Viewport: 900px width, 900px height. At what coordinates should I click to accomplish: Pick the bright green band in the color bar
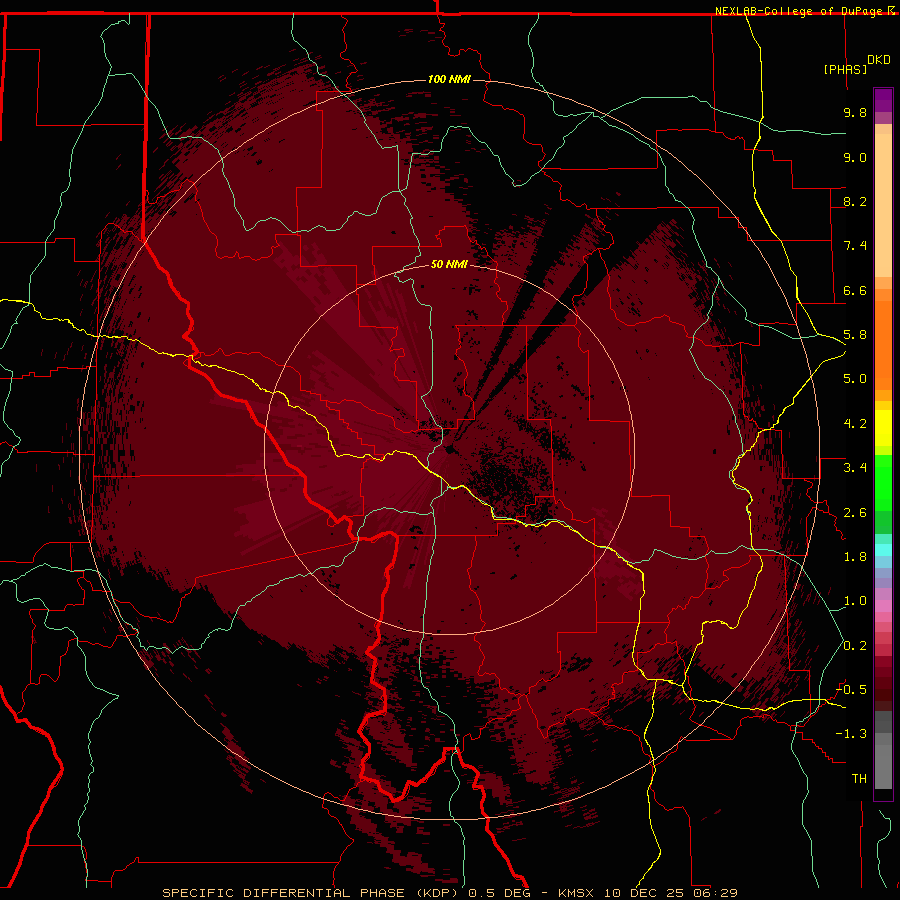[883, 484]
